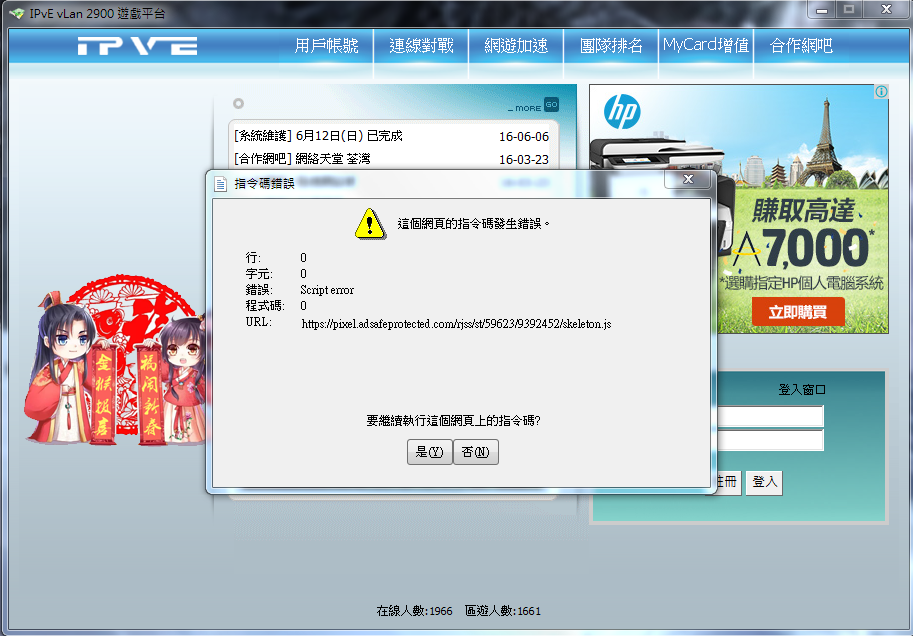Click the 區遊人數:1661 status text
Image resolution: width=913 pixels, height=636 pixels.
tap(502, 611)
